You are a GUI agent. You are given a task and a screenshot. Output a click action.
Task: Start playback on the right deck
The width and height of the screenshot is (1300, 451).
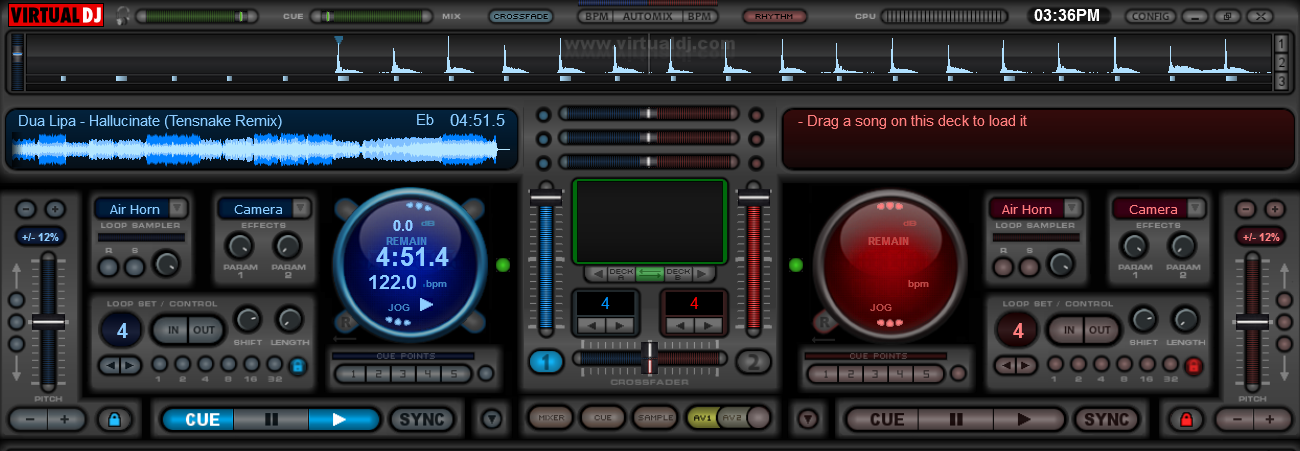pos(1026,420)
